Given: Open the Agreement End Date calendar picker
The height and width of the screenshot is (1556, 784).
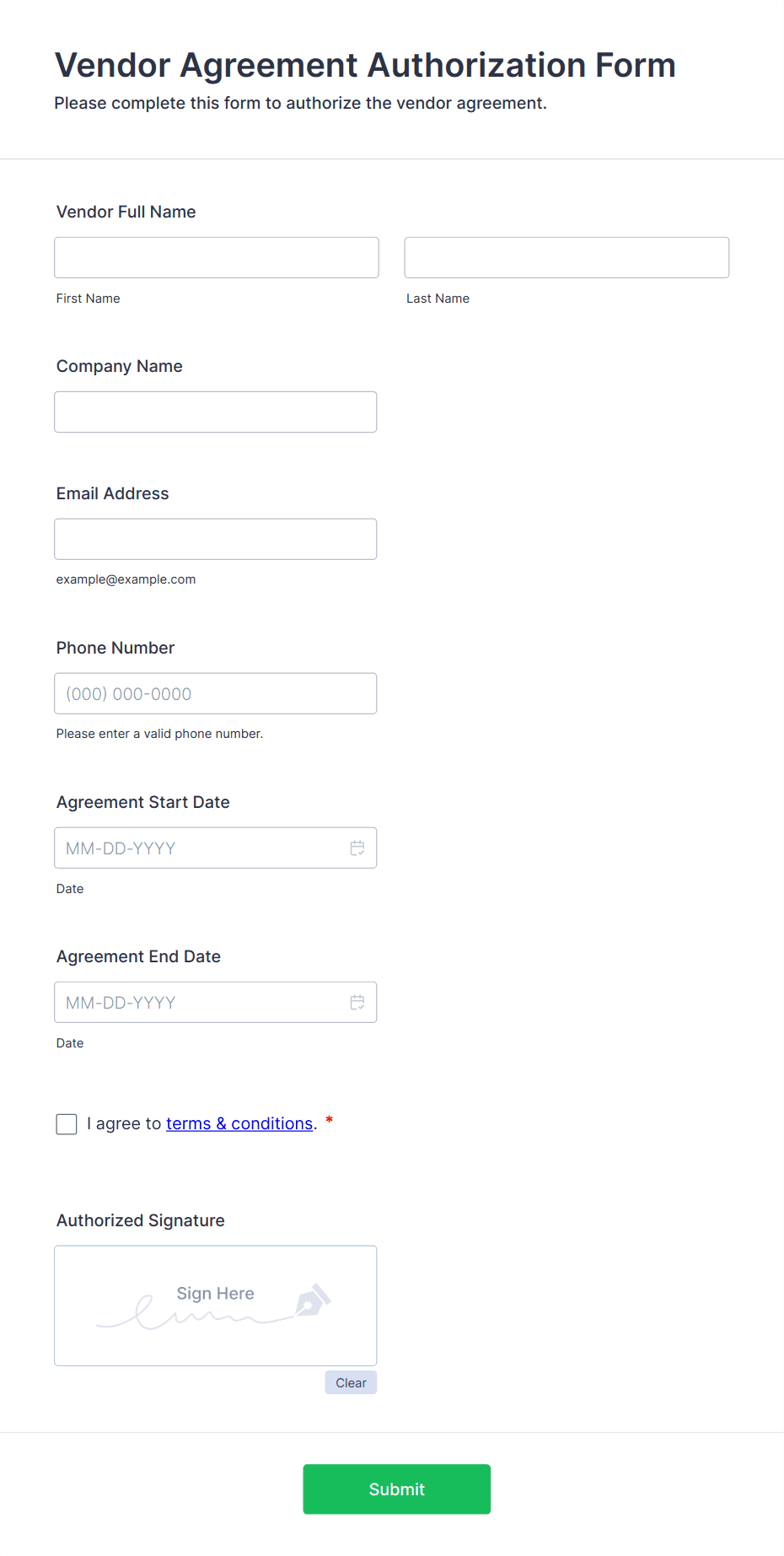Looking at the screenshot, I should tap(357, 1003).
